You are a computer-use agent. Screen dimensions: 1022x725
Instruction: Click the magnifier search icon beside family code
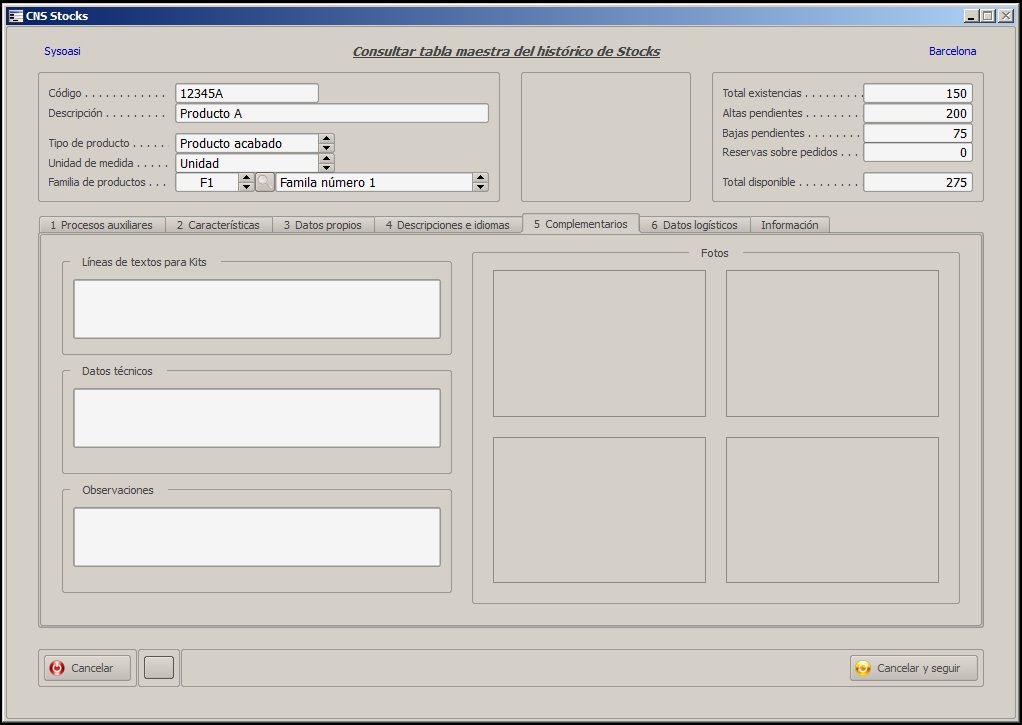coord(265,183)
